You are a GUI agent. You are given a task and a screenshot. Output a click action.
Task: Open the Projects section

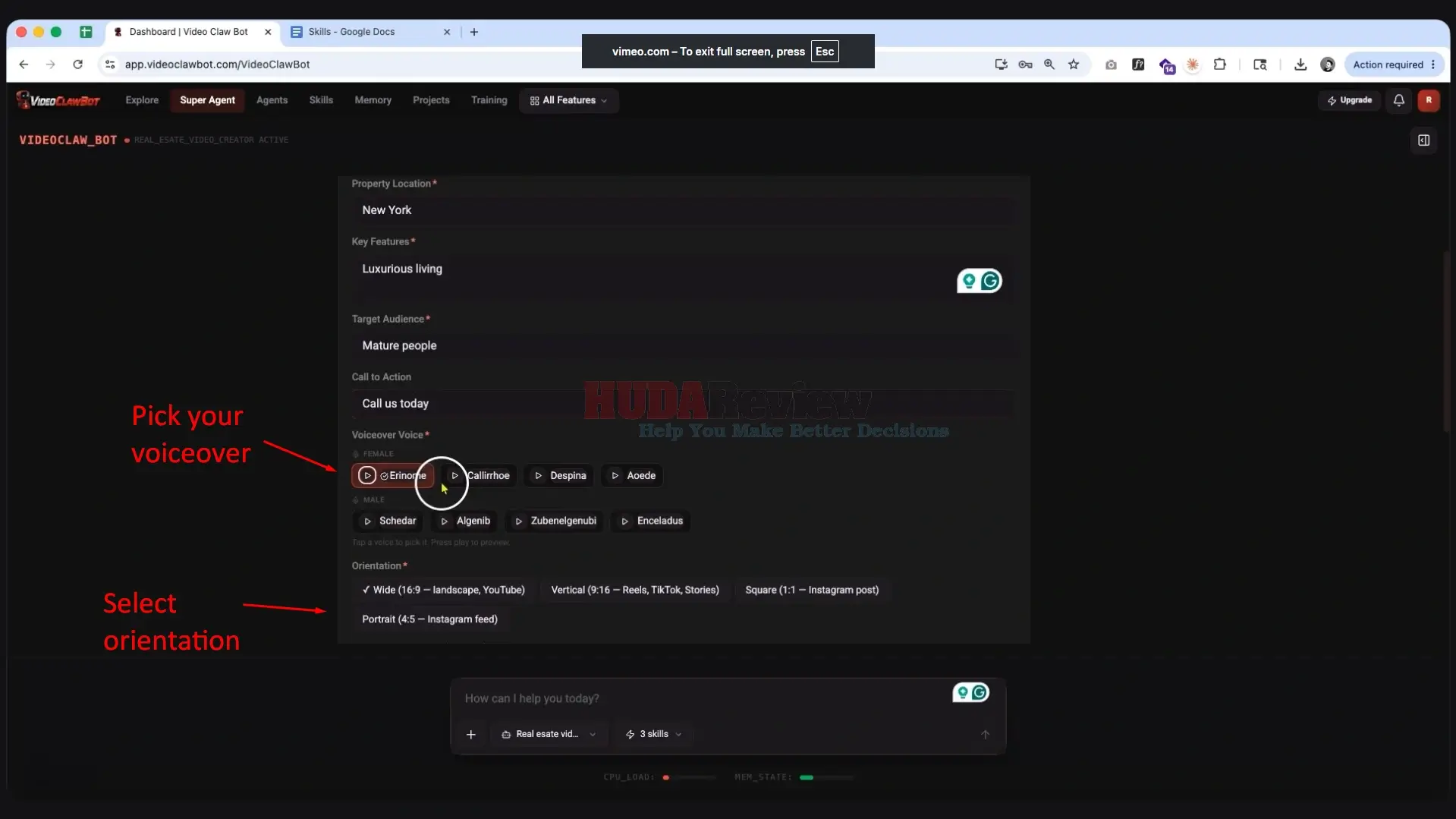pos(431,100)
